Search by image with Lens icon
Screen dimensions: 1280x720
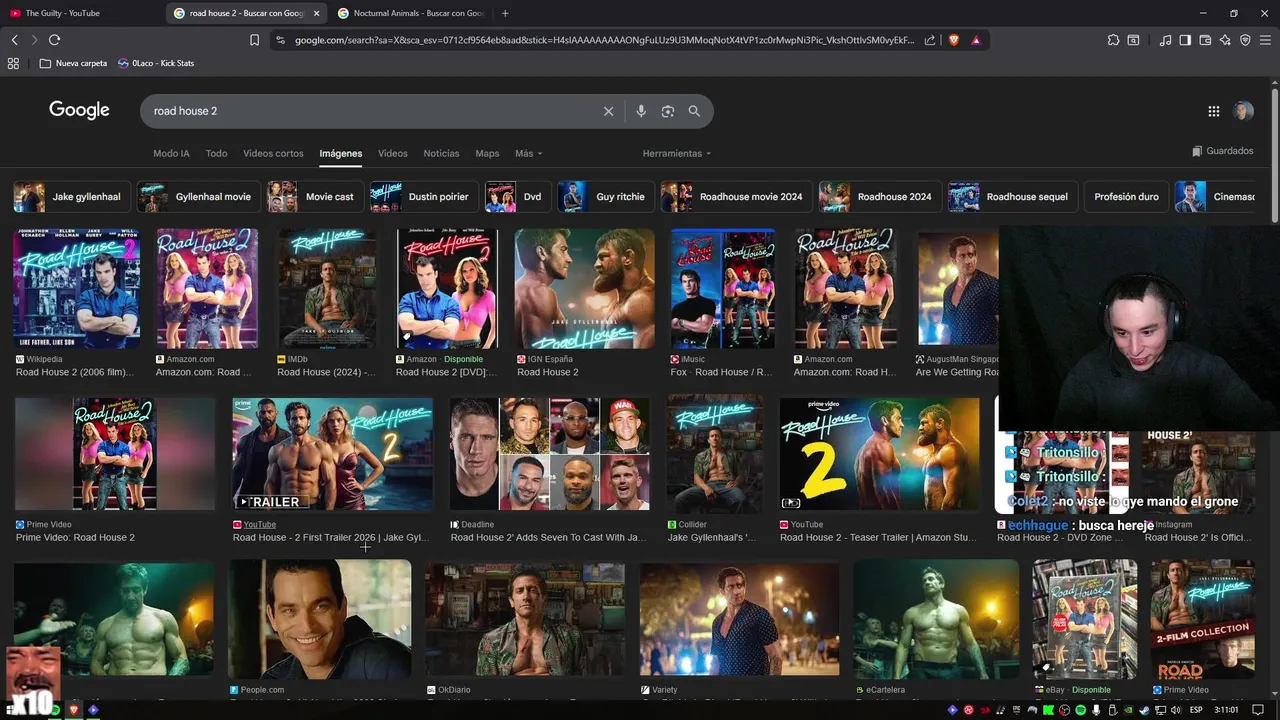point(668,111)
